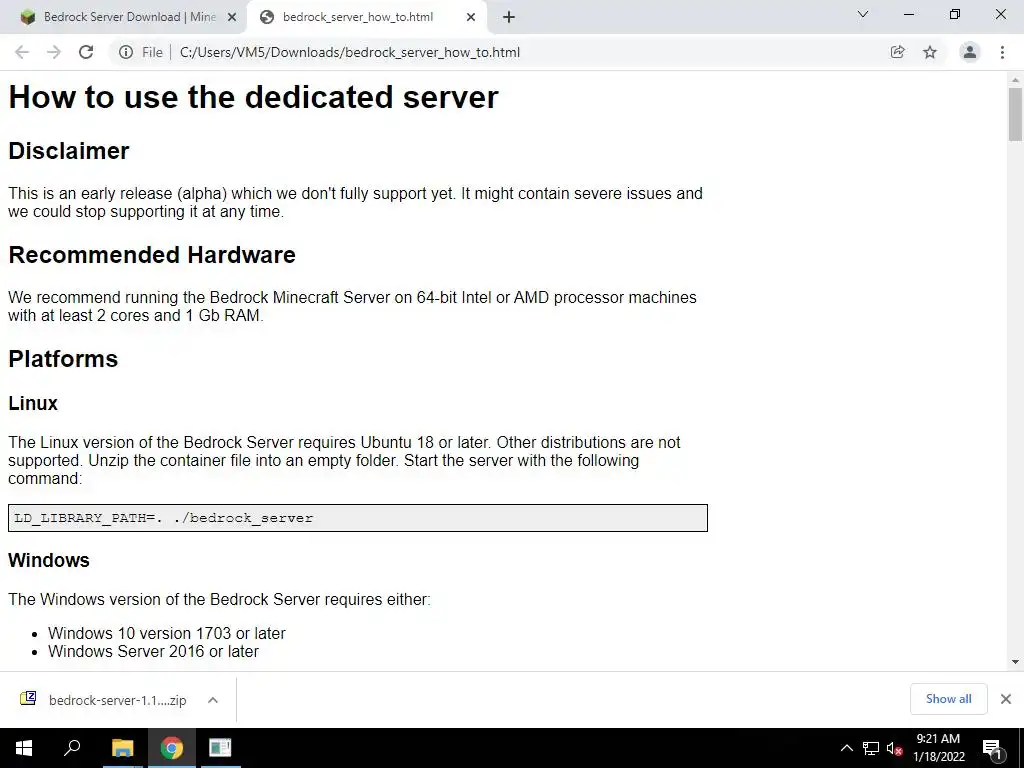Open the Chrome profile avatar
Screen dimensions: 1024x768
tap(970, 52)
